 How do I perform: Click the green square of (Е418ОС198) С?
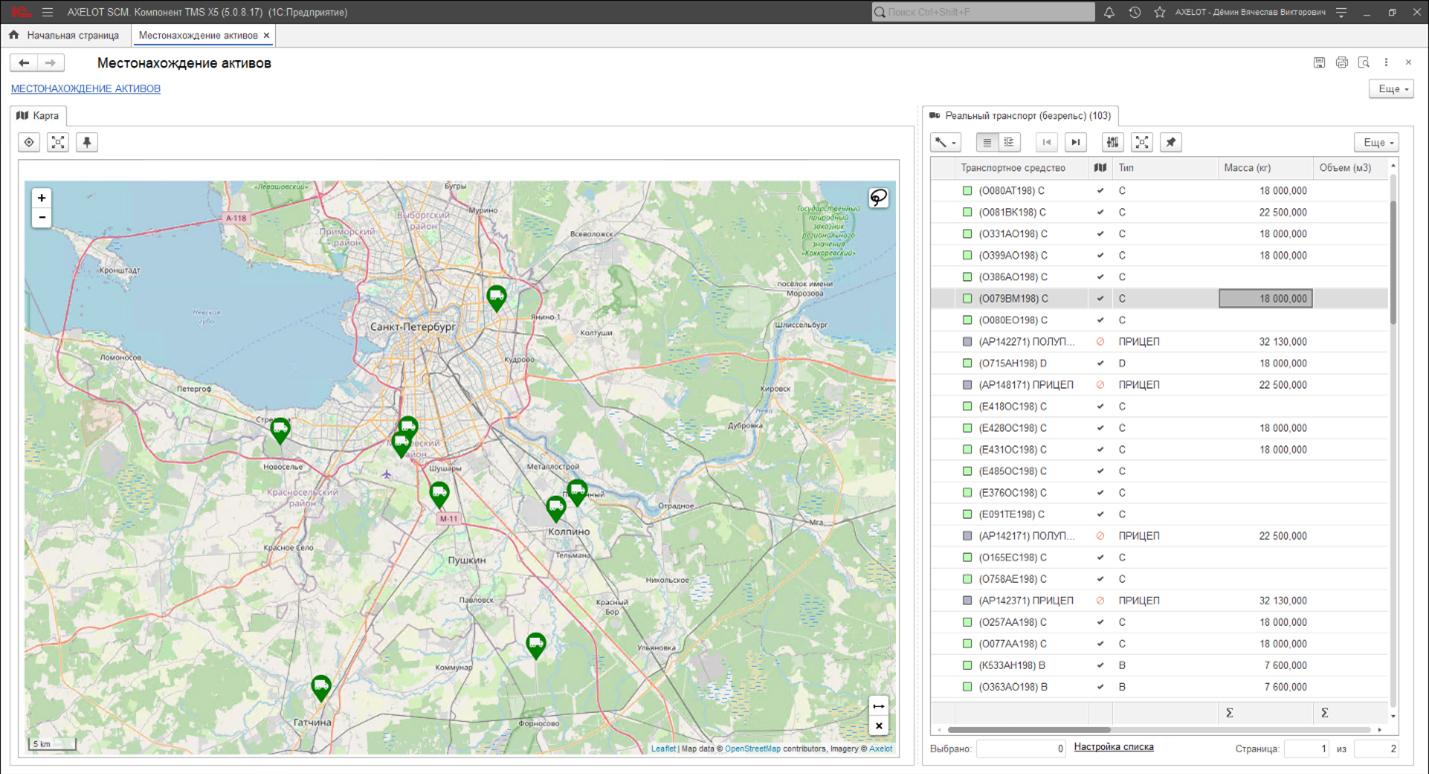click(x=967, y=406)
